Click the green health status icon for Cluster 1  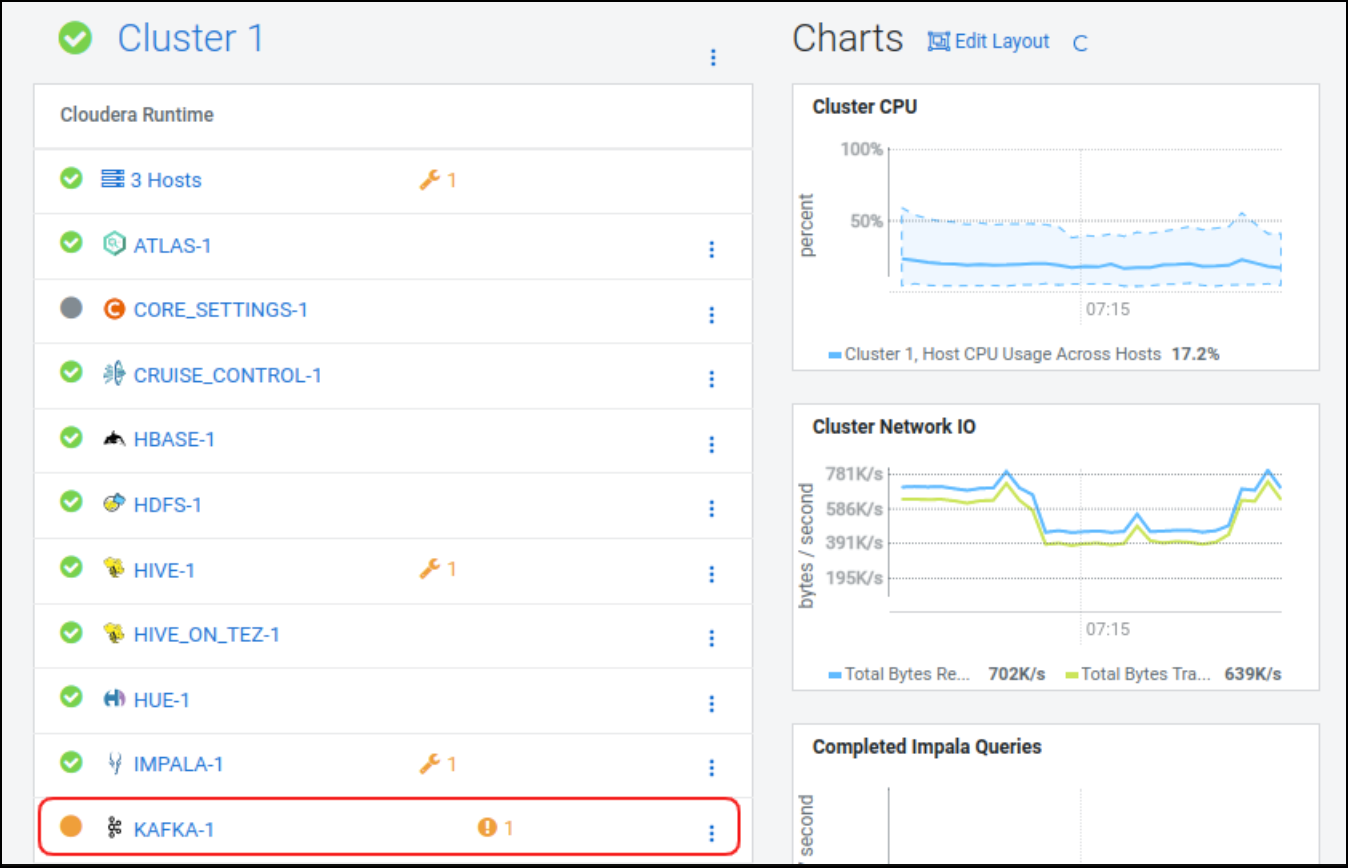(x=76, y=38)
